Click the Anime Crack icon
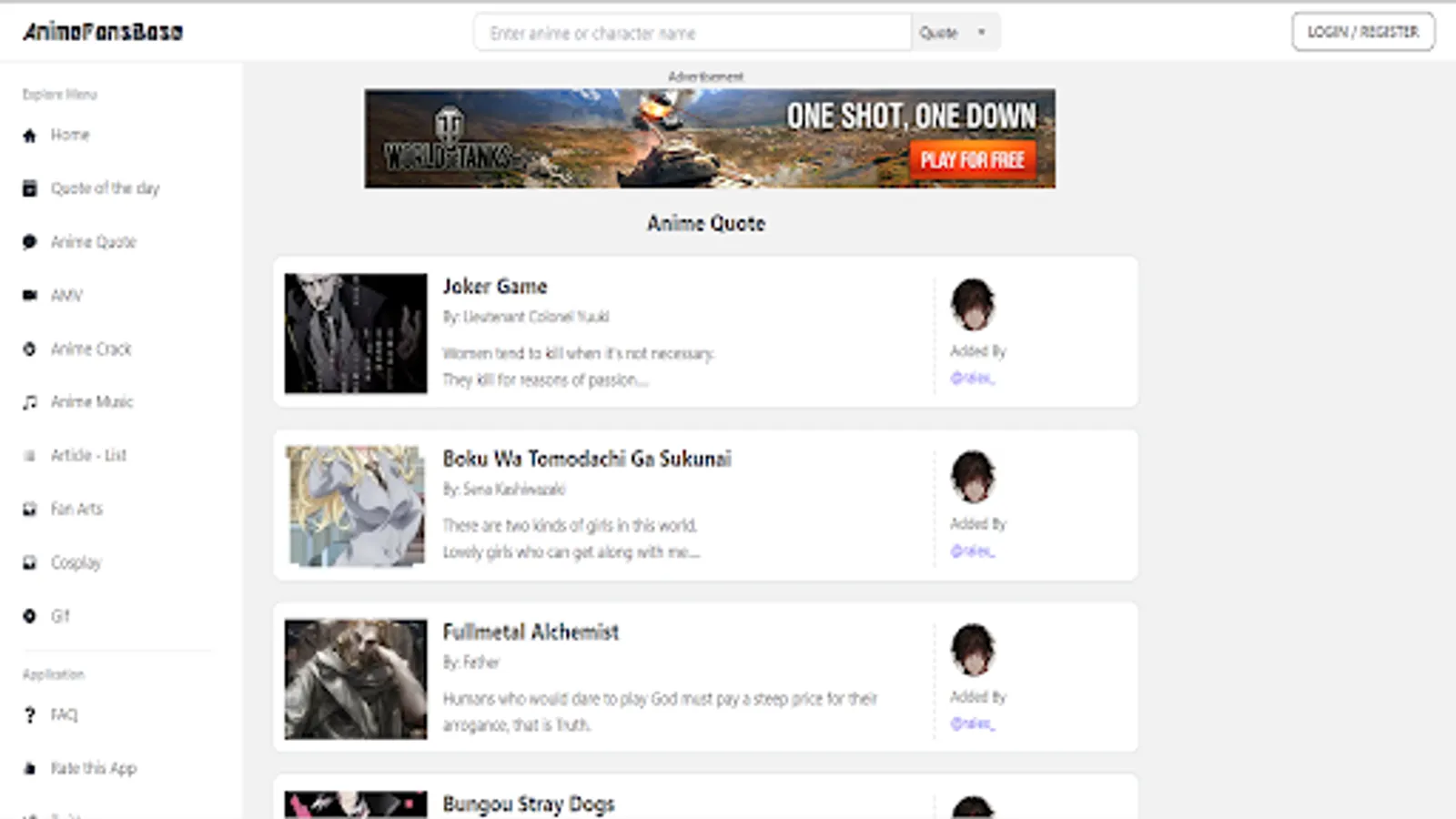1456x819 pixels. point(29,349)
